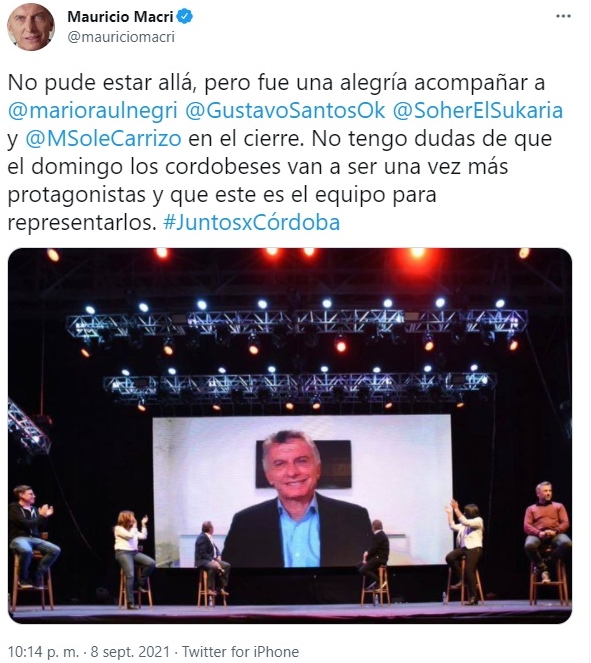Viewport: 591px width, 663px height.
Task: Open the #JuntosxCórdoba hashtag
Action: click(252, 222)
